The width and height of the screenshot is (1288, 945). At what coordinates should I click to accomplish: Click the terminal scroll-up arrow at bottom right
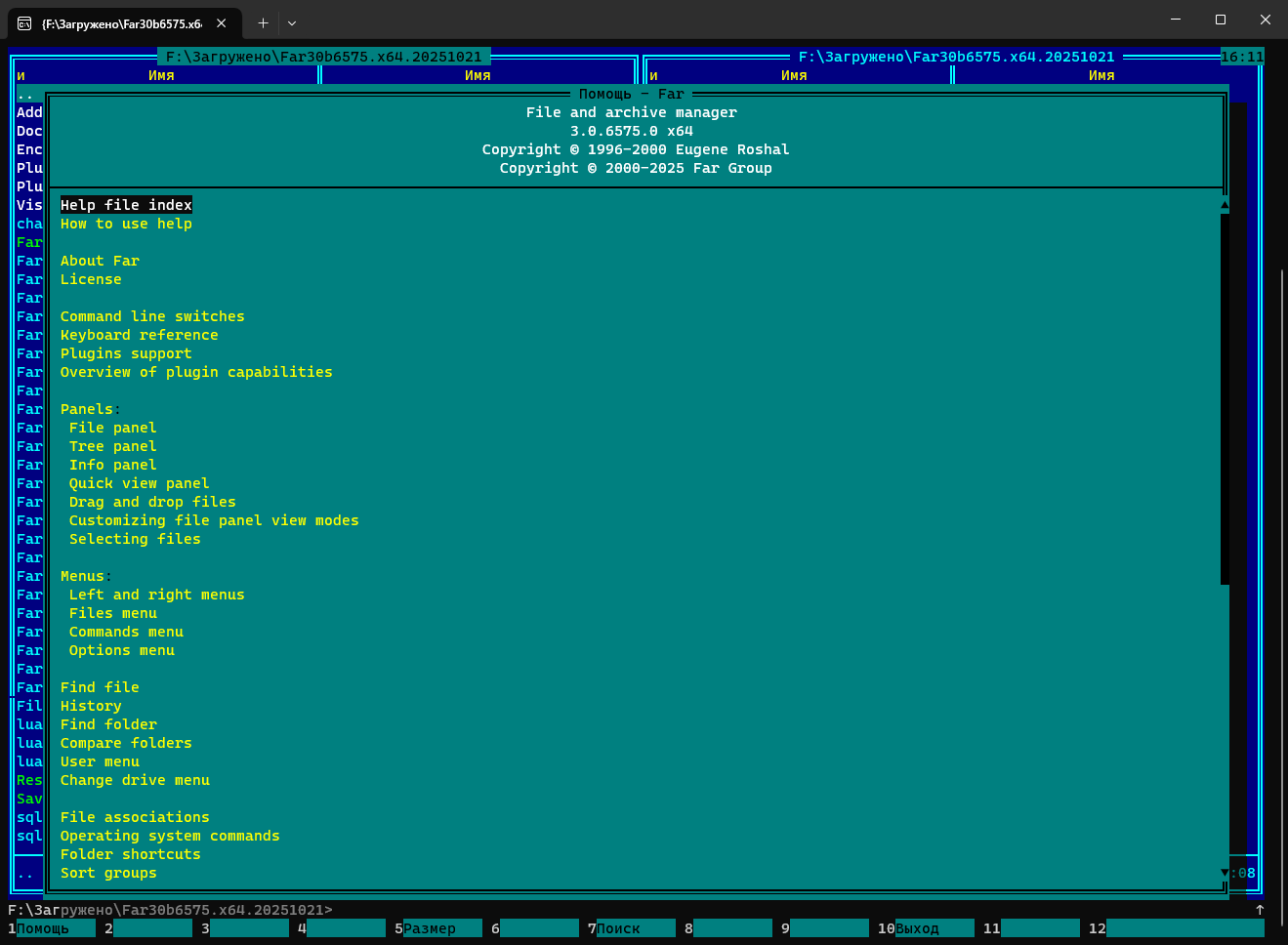coord(1260,910)
